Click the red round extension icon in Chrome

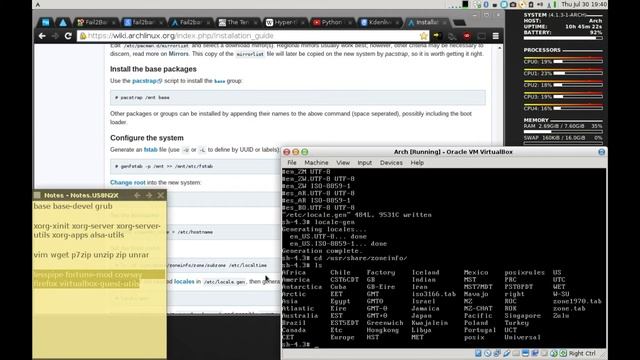click(x=467, y=36)
